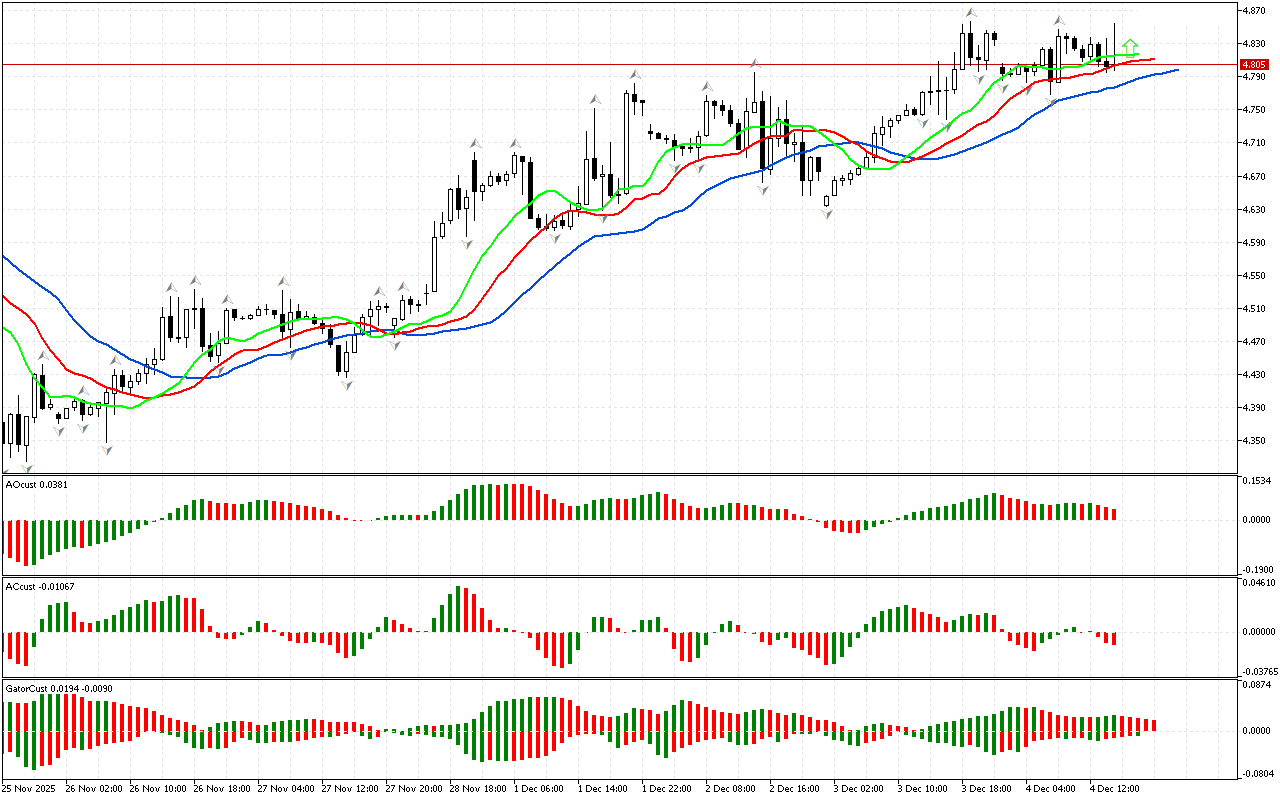The width and height of the screenshot is (1280, 800).
Task: Select the 0.1534 scale value in the AOcust panel
Action: pos(1258,482)
